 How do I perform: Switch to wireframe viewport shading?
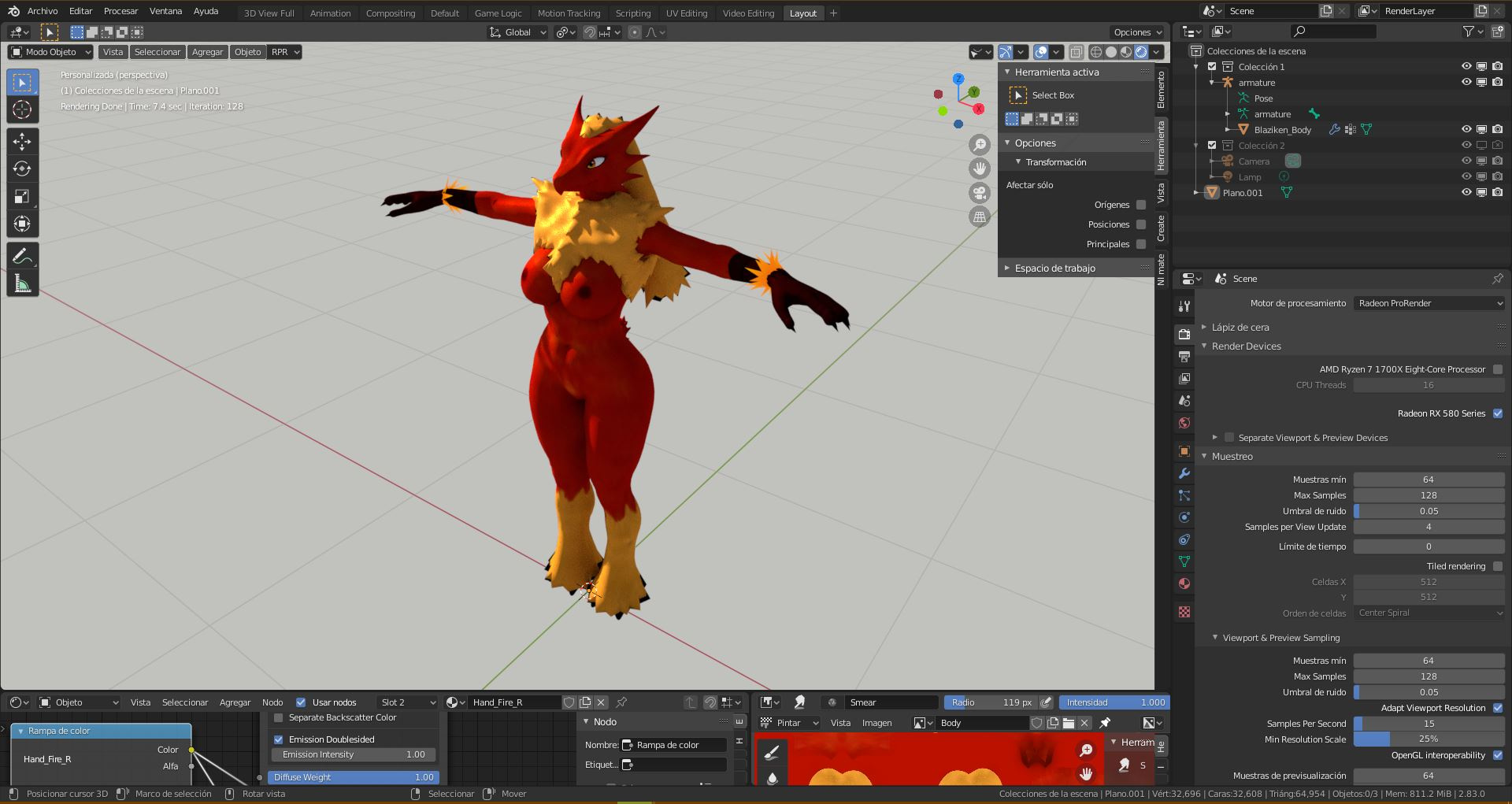[x=1095, y=52]
